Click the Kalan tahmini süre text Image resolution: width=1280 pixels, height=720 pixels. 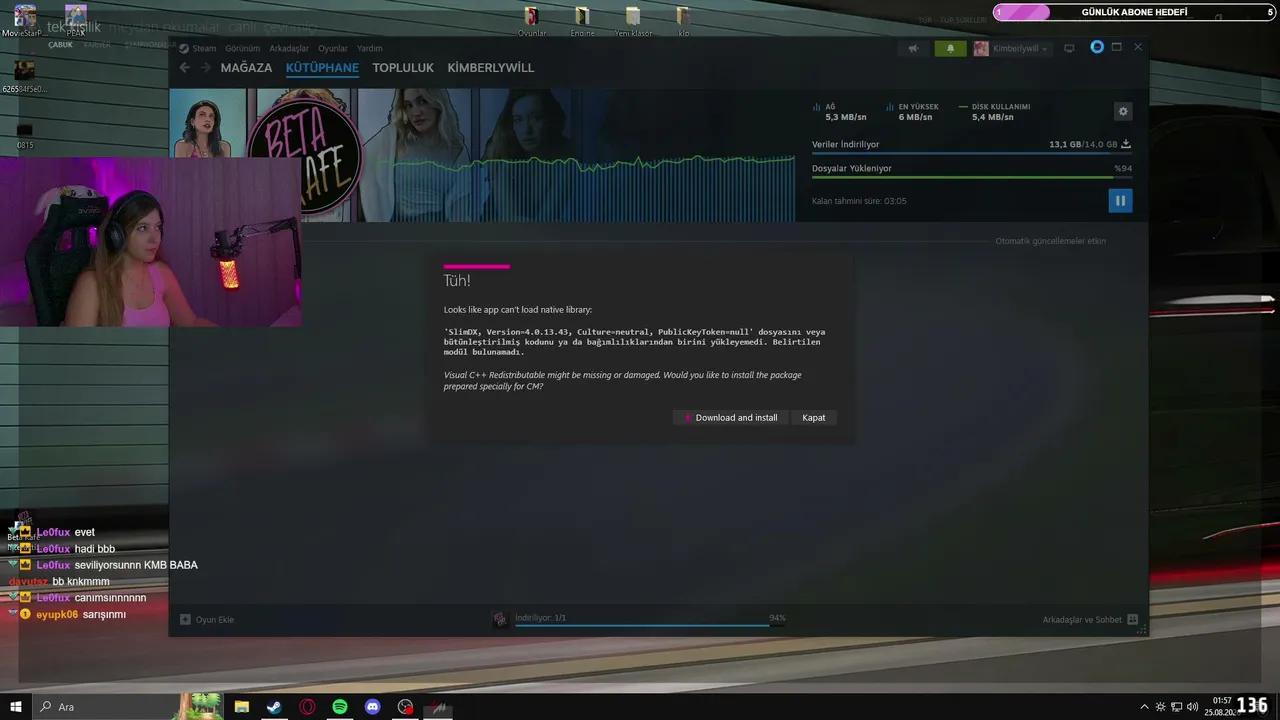pyautogui.click(x=859, y=201)
